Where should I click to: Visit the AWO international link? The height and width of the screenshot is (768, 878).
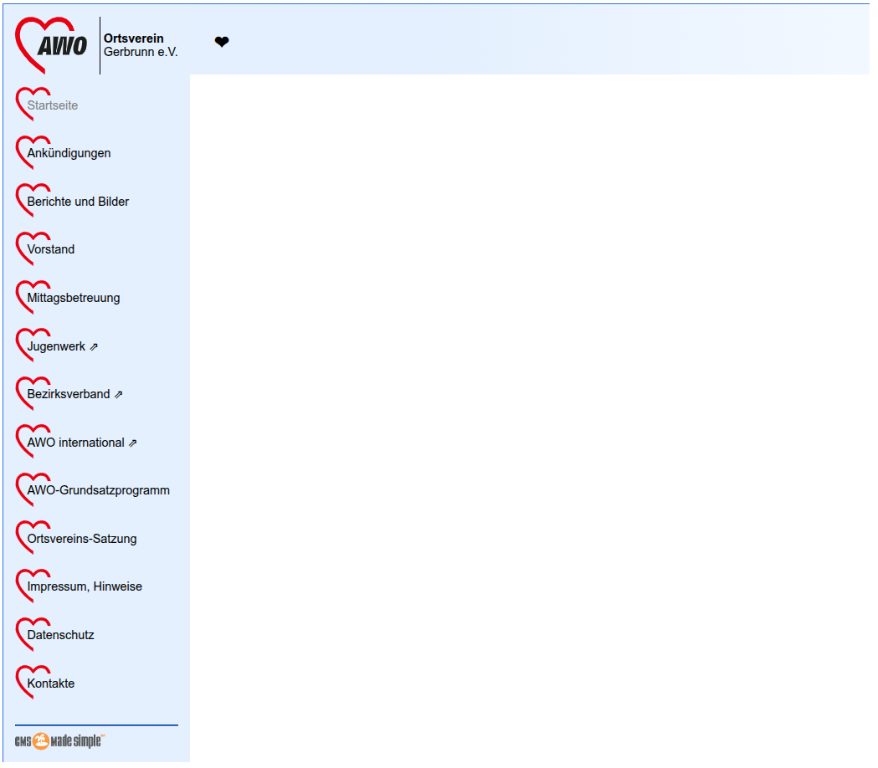pos(76,443)
